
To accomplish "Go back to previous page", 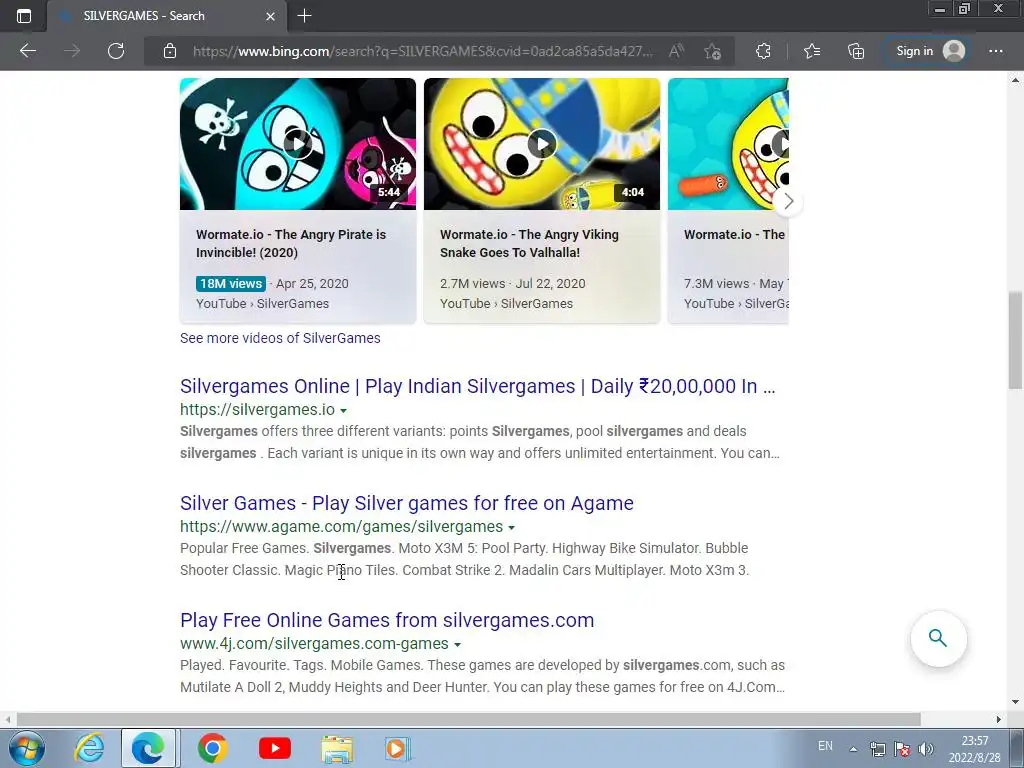I will coord(28,51).
